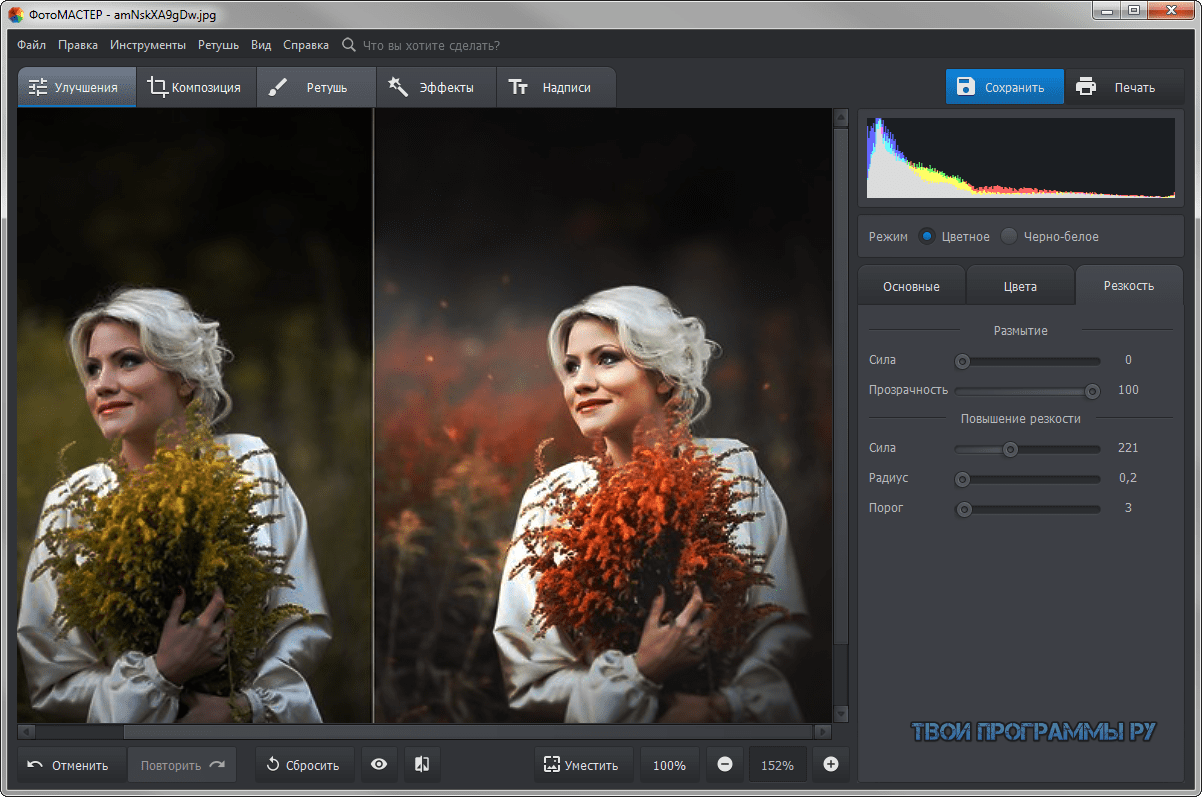Click the floppy disk icon on Сохранить

(966, 87)
